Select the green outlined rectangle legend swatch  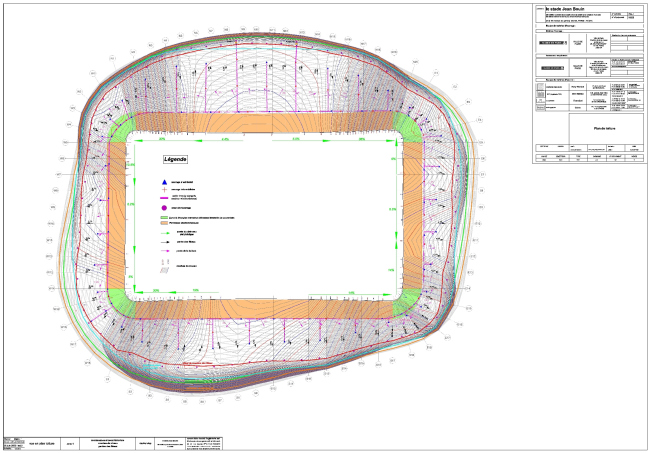coord(162,216)
